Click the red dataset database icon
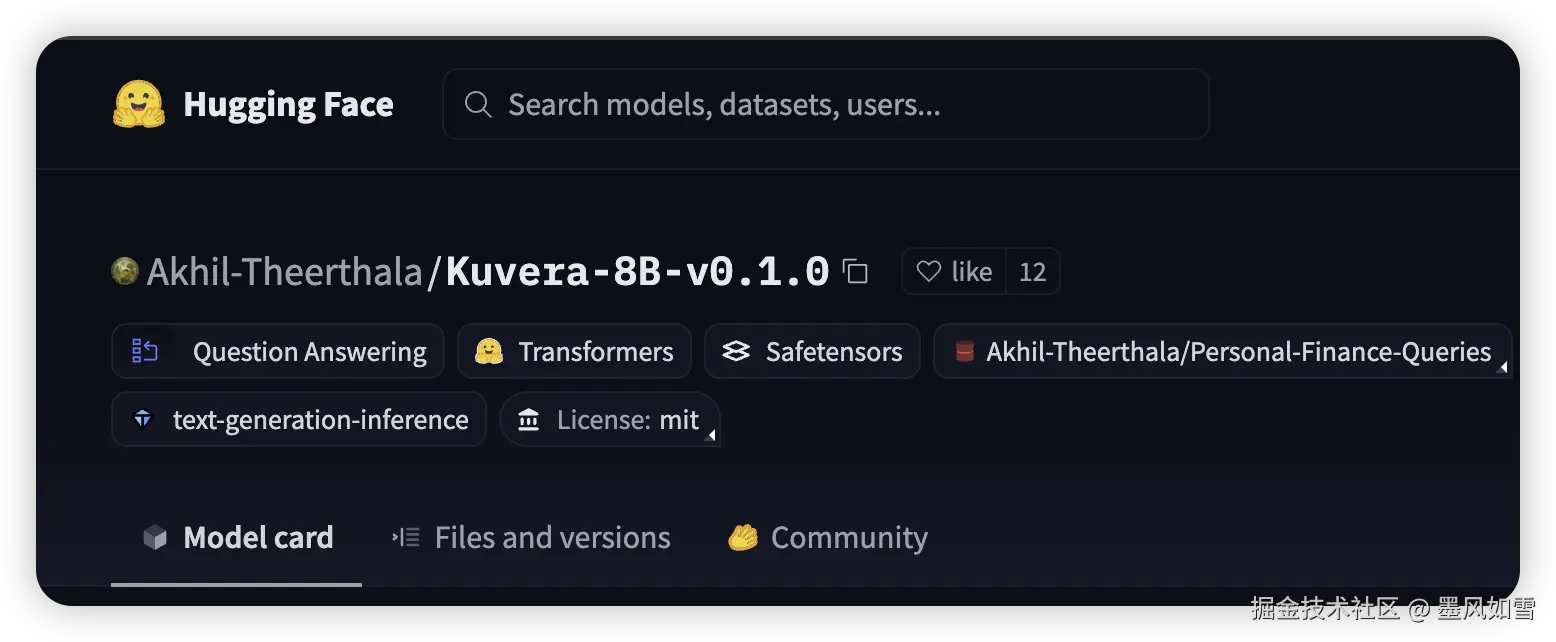1556x642 pixels. pos(964,351)
